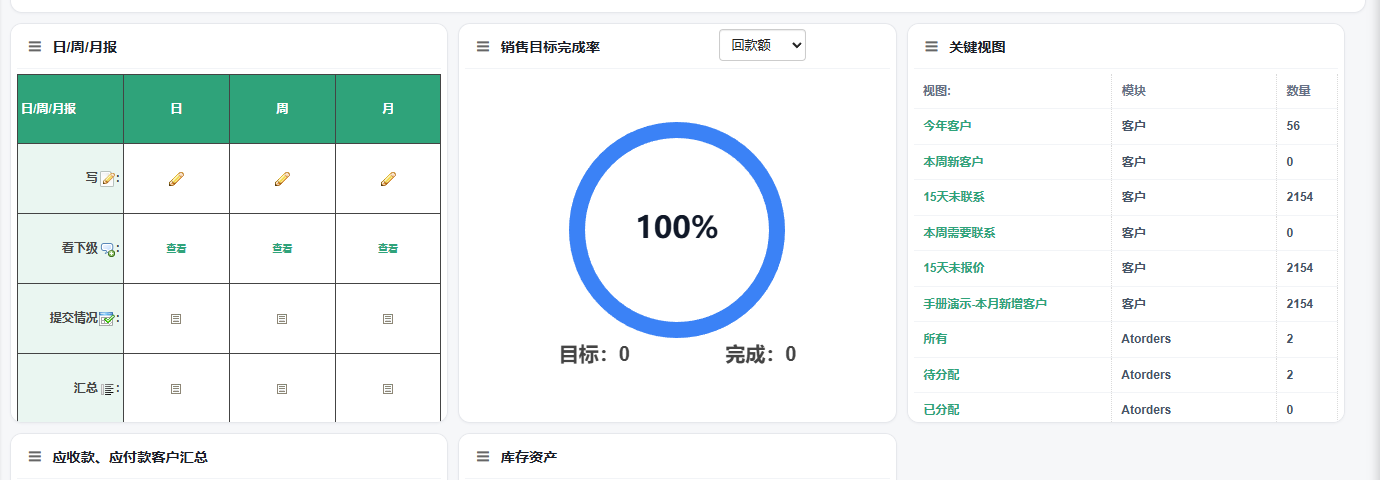Screen dimensions: 1380x480
Task: Click the calendar icon next to 提交情况 label
Action: pyautogui.click(x=107, y=319)
